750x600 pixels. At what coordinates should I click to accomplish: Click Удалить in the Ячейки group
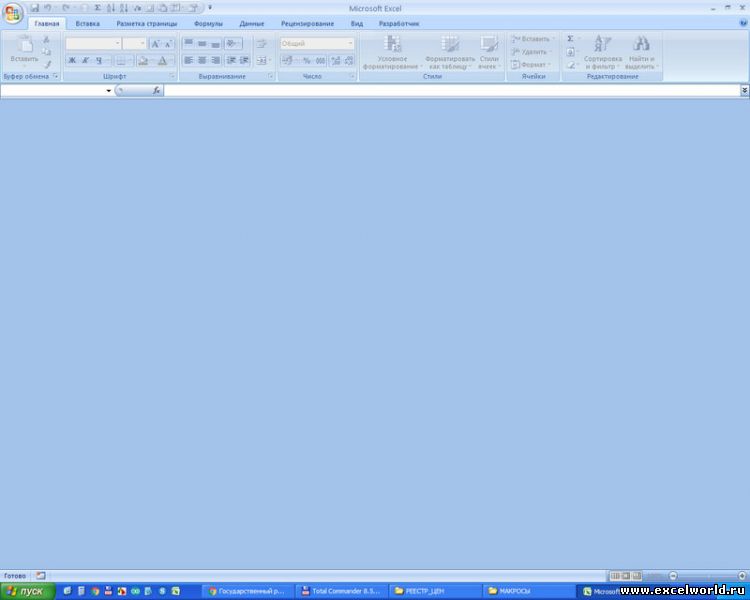coord(531,52)
